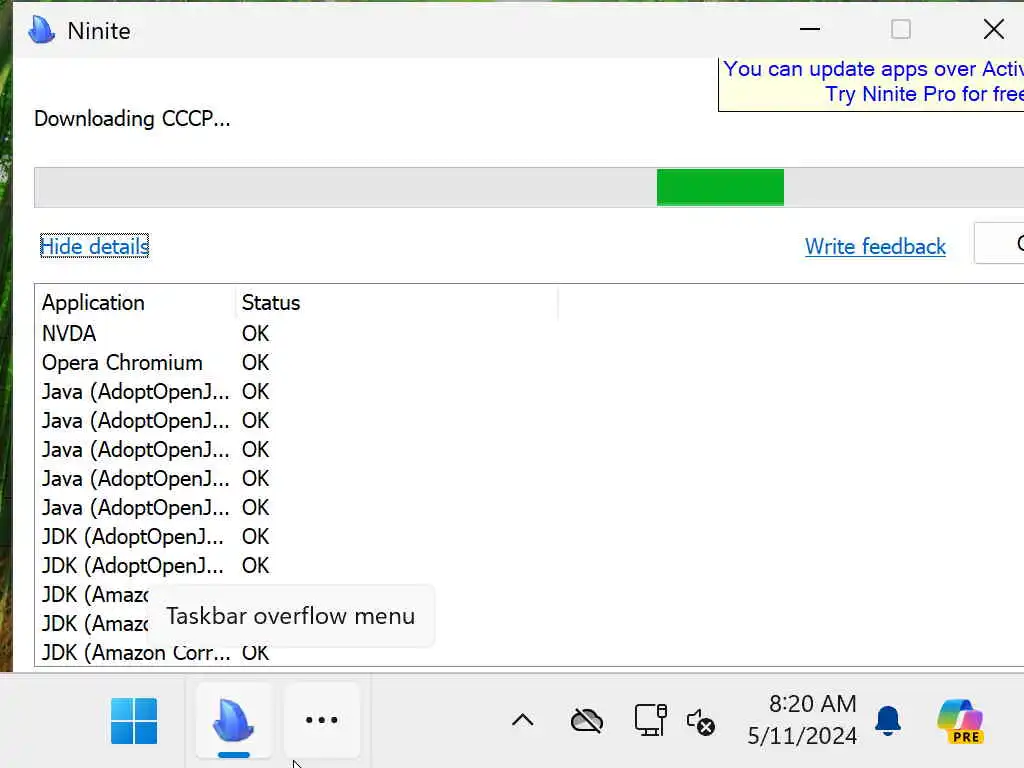Click the date 5/11/2024 in the tray

coord(802,736)
